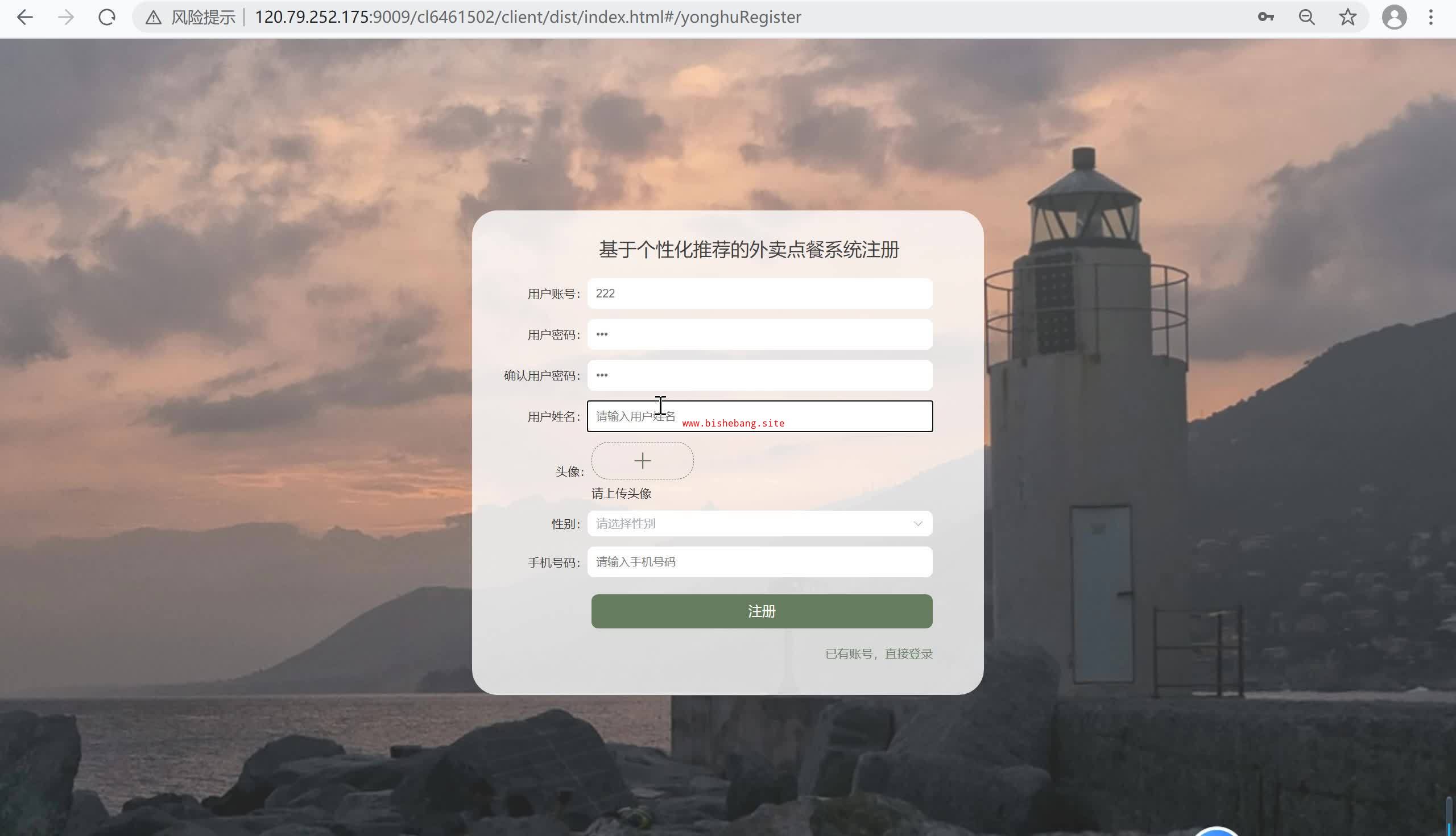Open the browser three-dot menu
This screenshot has width=1456, height=836.
(1431, 17)
